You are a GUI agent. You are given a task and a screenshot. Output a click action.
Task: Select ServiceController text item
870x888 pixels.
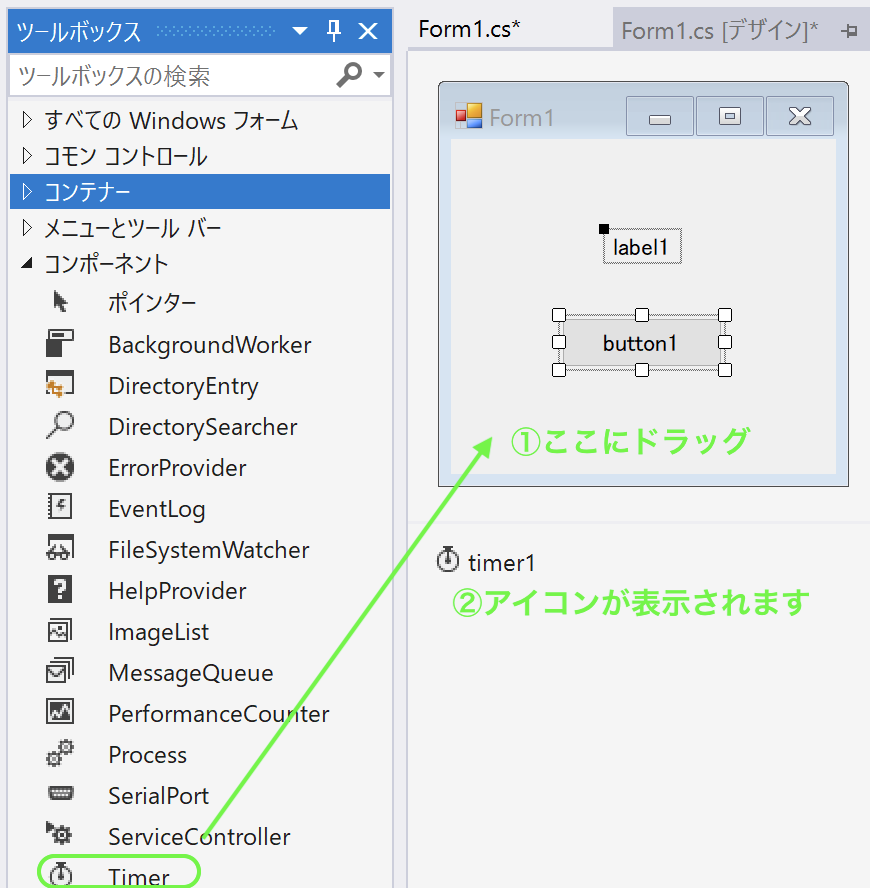coord(199,836)
